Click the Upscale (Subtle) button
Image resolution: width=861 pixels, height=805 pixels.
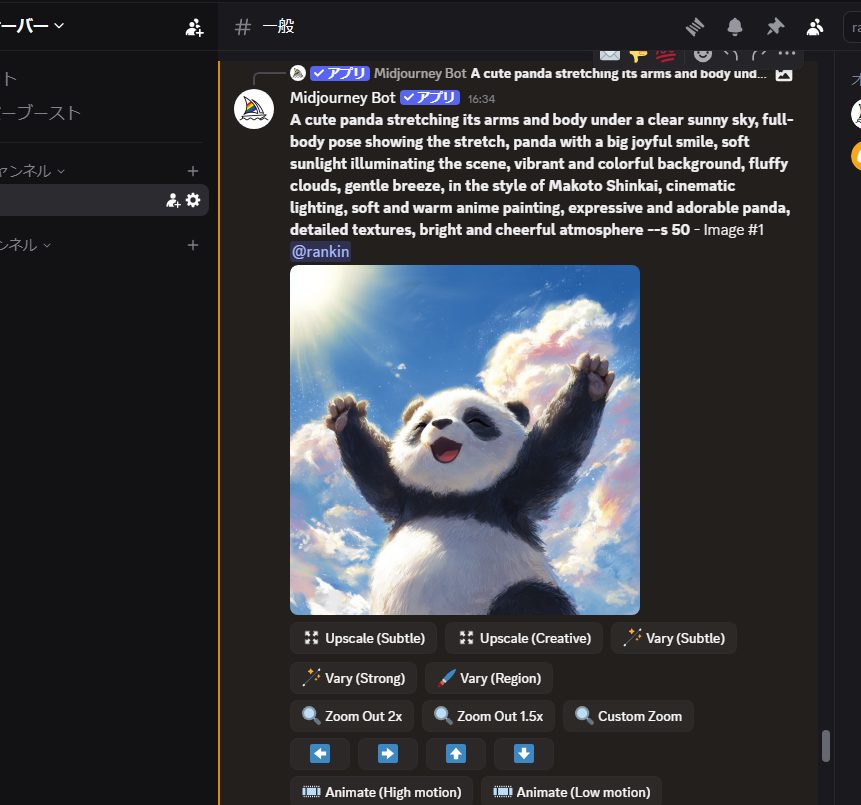pos(364,638)
